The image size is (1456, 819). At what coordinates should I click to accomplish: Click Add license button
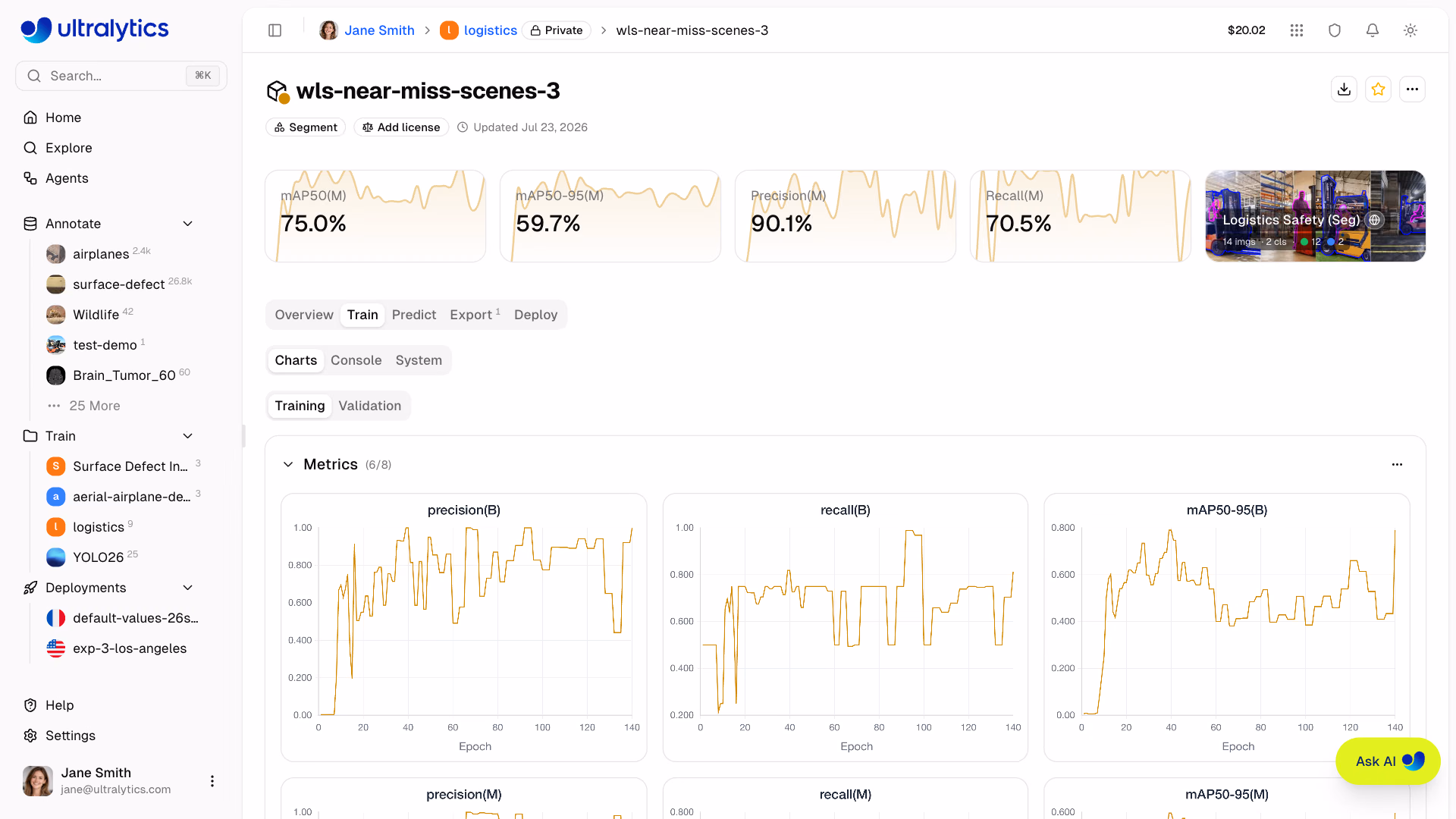[x=401, y=127]
